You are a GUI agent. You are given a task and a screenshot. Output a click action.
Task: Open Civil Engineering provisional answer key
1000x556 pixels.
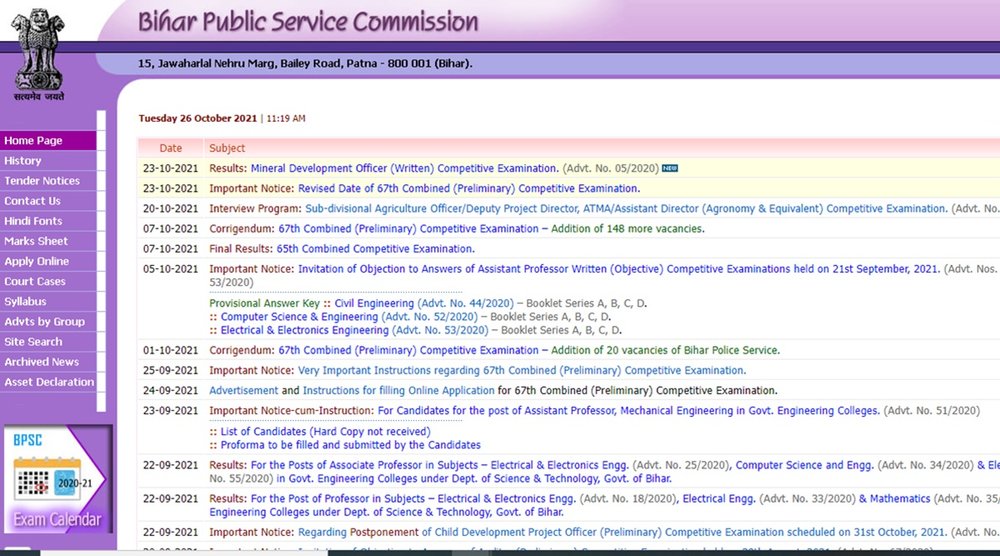tap(374, 304)
